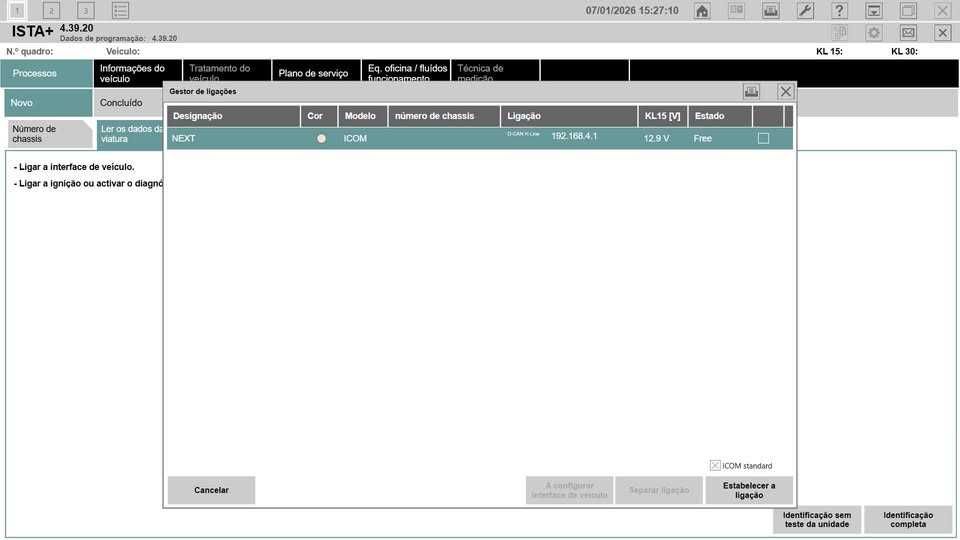This screenshot has width=960, height=540.
Task: Sort by the Cor column header
Action: tap(319, 116)
